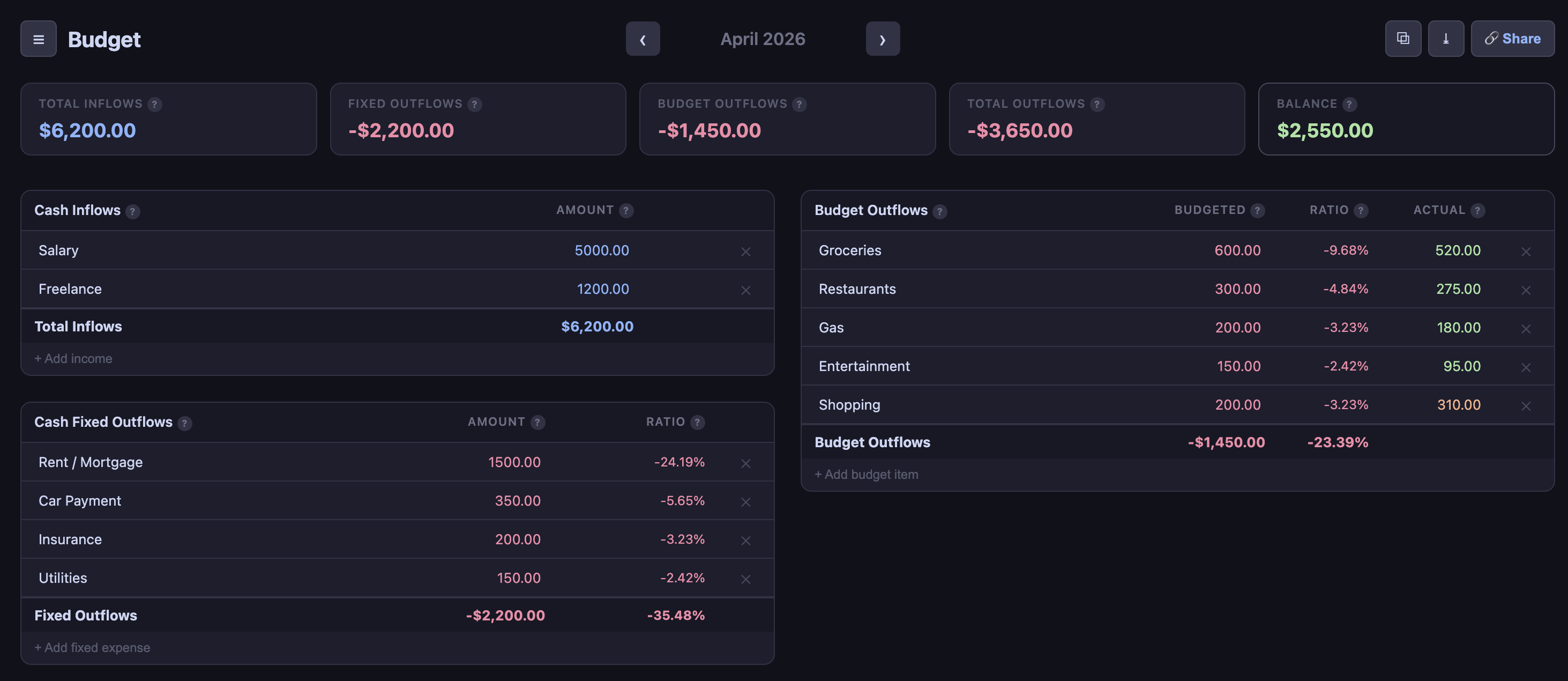
Task: Add a new budget item
Action: coord(865,474)
